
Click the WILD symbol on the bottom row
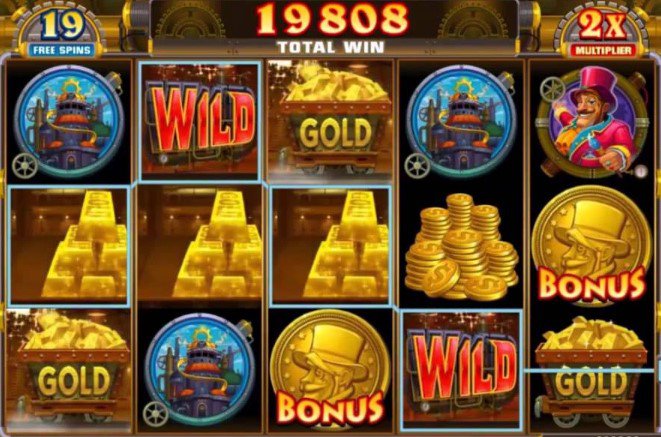[x=462, y=370]
